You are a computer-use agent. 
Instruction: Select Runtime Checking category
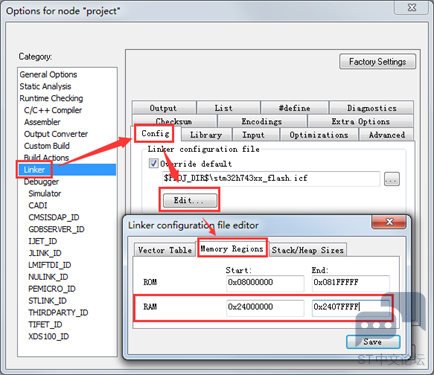pyautogui.click(x=51, y=98)
